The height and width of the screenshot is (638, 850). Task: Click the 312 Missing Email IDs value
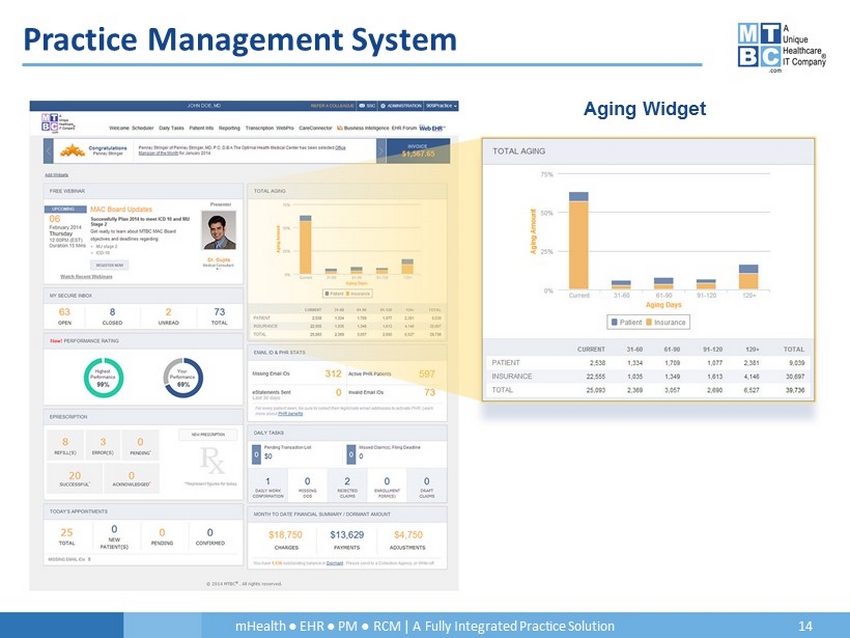[x=333, y=373]
